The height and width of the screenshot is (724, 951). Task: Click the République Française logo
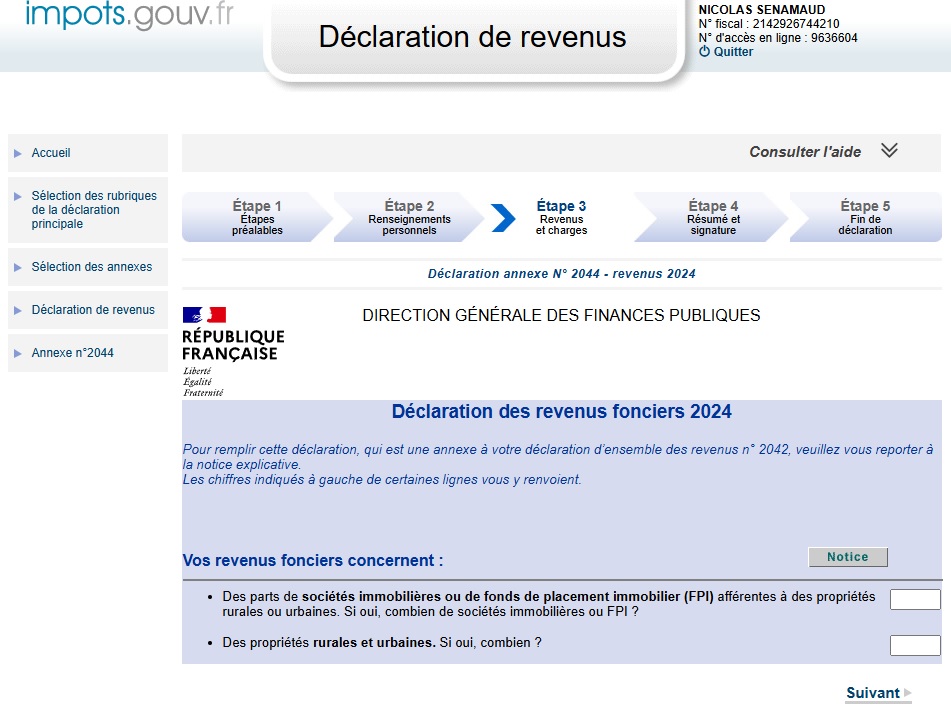(233, 351)
